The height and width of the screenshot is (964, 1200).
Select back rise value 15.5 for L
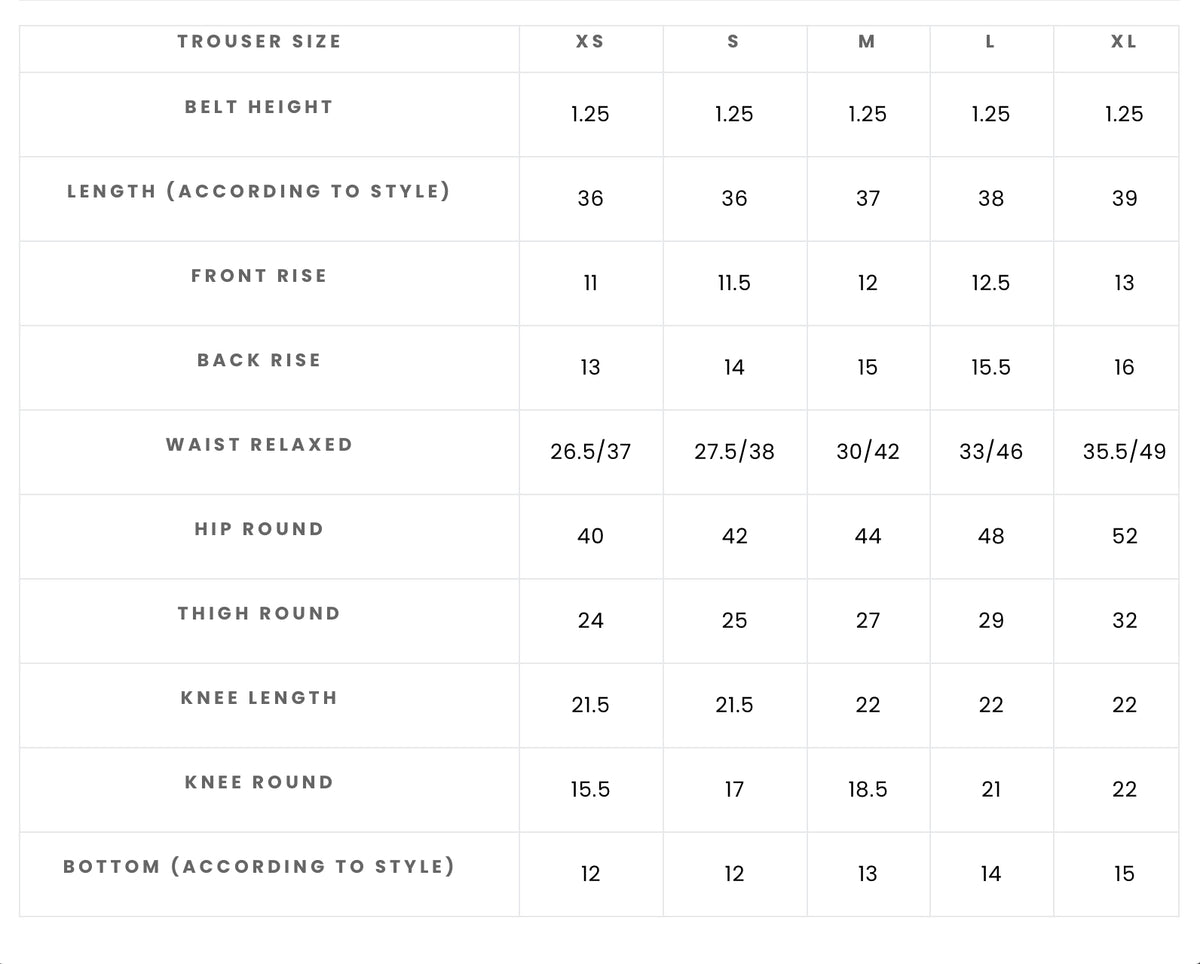(x=990, y=368)
